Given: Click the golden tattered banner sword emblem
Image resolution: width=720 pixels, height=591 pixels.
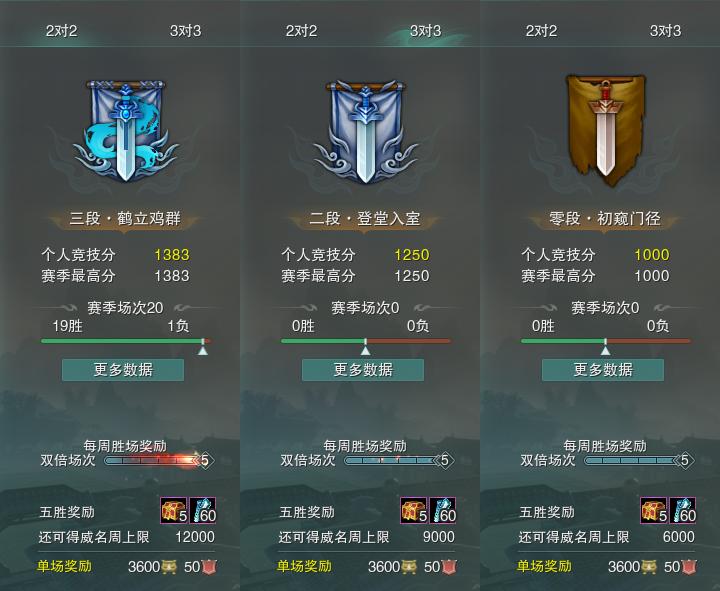Looking at the screenshot, I should [x=605, y=131].
